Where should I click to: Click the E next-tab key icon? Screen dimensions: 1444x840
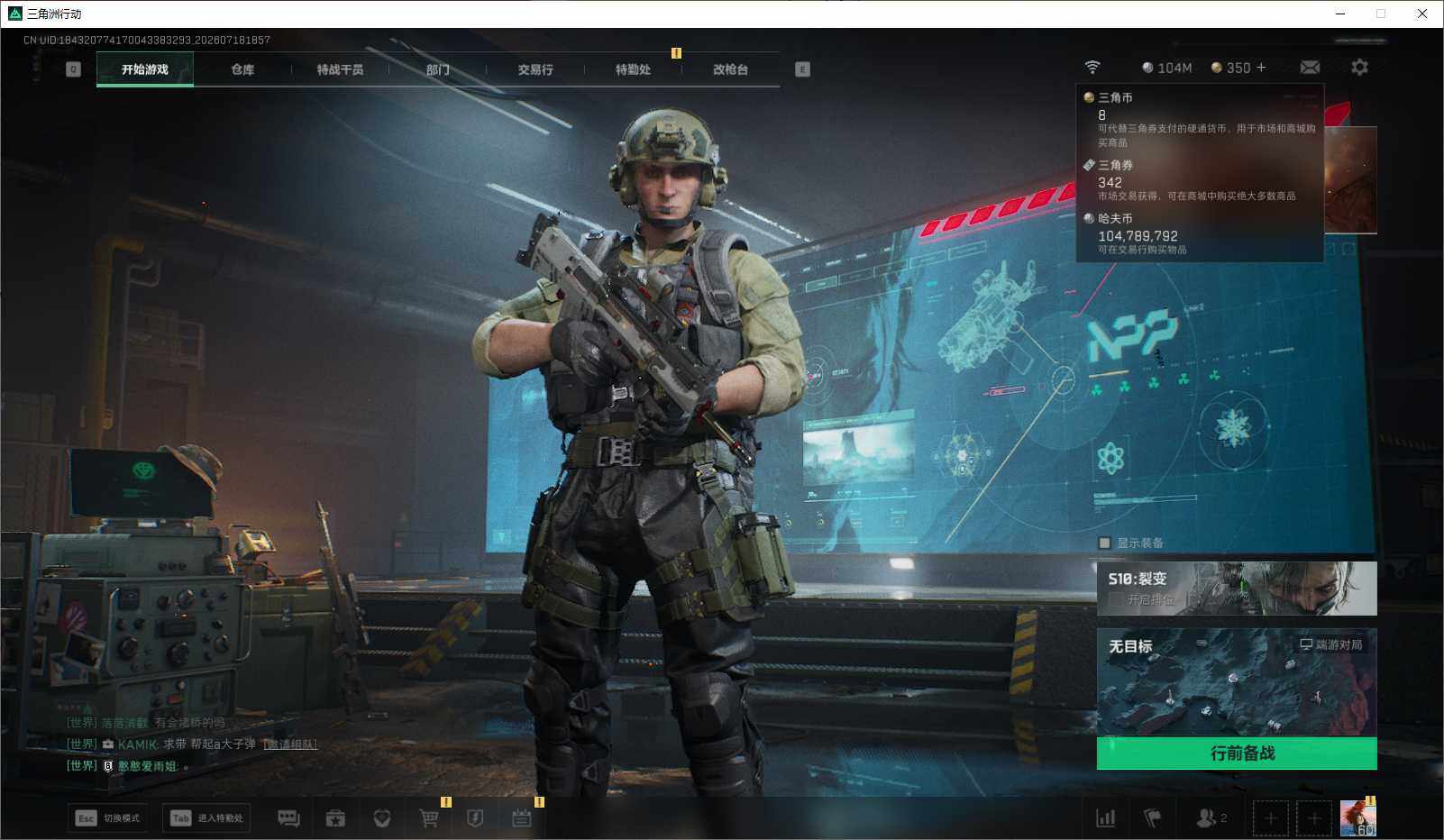802,69
